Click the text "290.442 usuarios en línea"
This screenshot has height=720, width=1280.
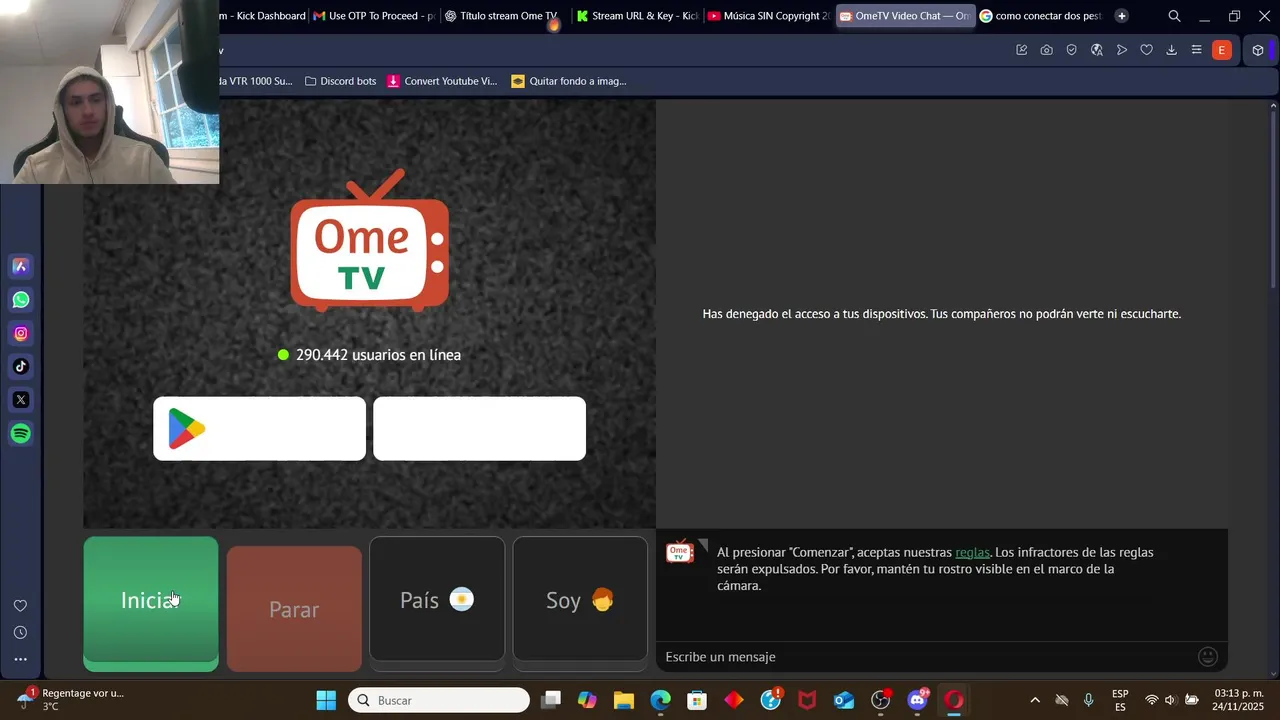point(378,355)
